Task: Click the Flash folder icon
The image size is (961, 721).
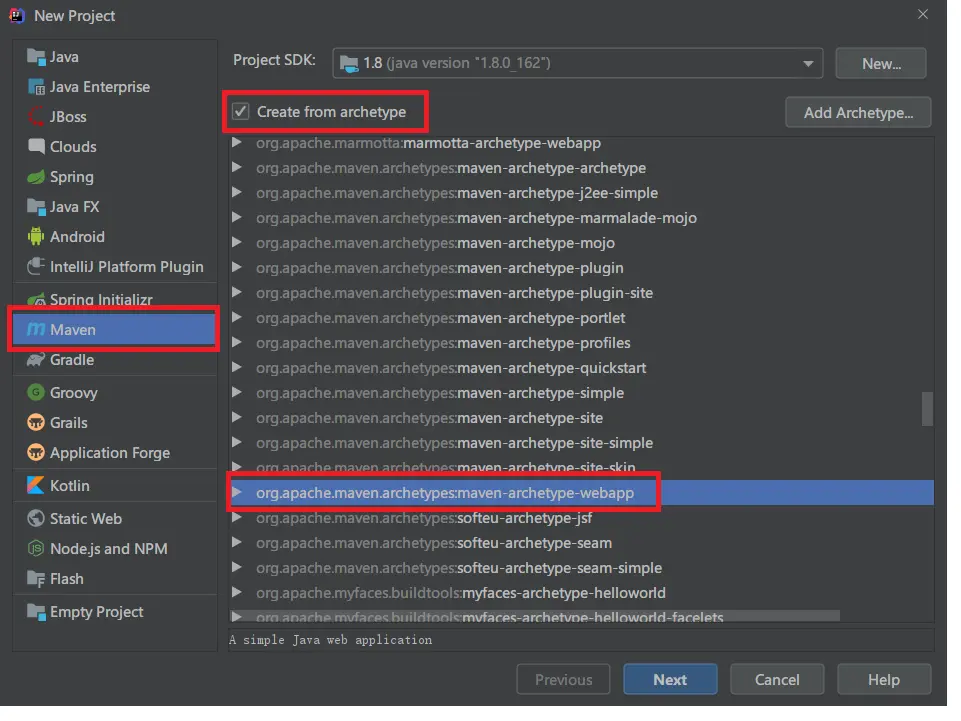Action: pyautogui.click(x=36, y=580)
